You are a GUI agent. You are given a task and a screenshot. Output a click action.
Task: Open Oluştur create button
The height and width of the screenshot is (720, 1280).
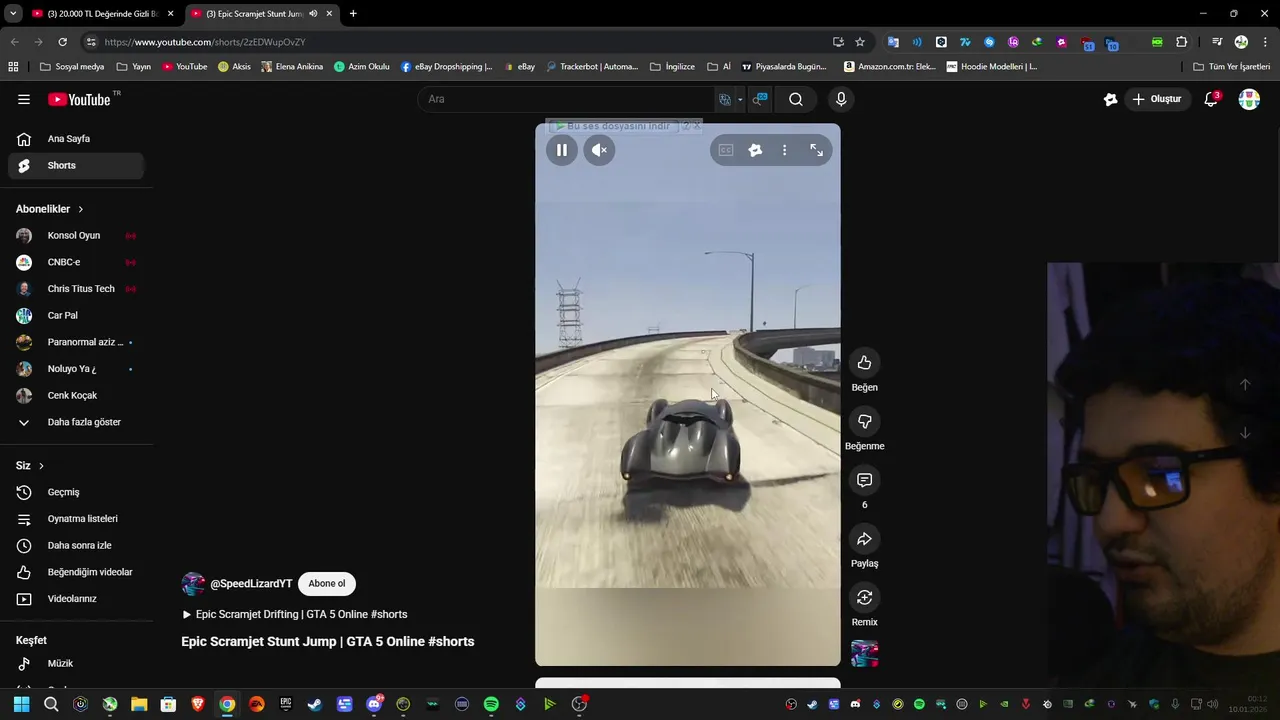click(x=1157, y=99)
